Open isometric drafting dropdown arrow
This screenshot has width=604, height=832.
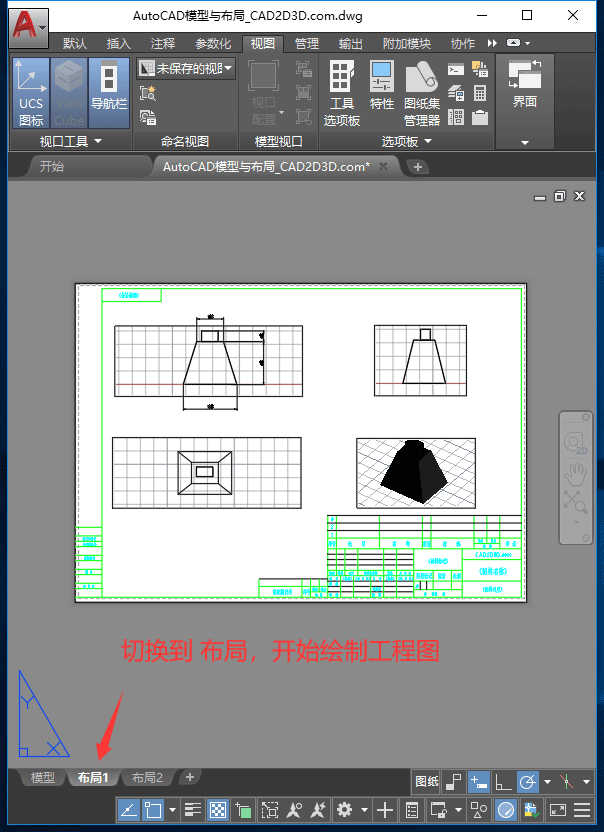pyautogui.click(x=586, y=782)
